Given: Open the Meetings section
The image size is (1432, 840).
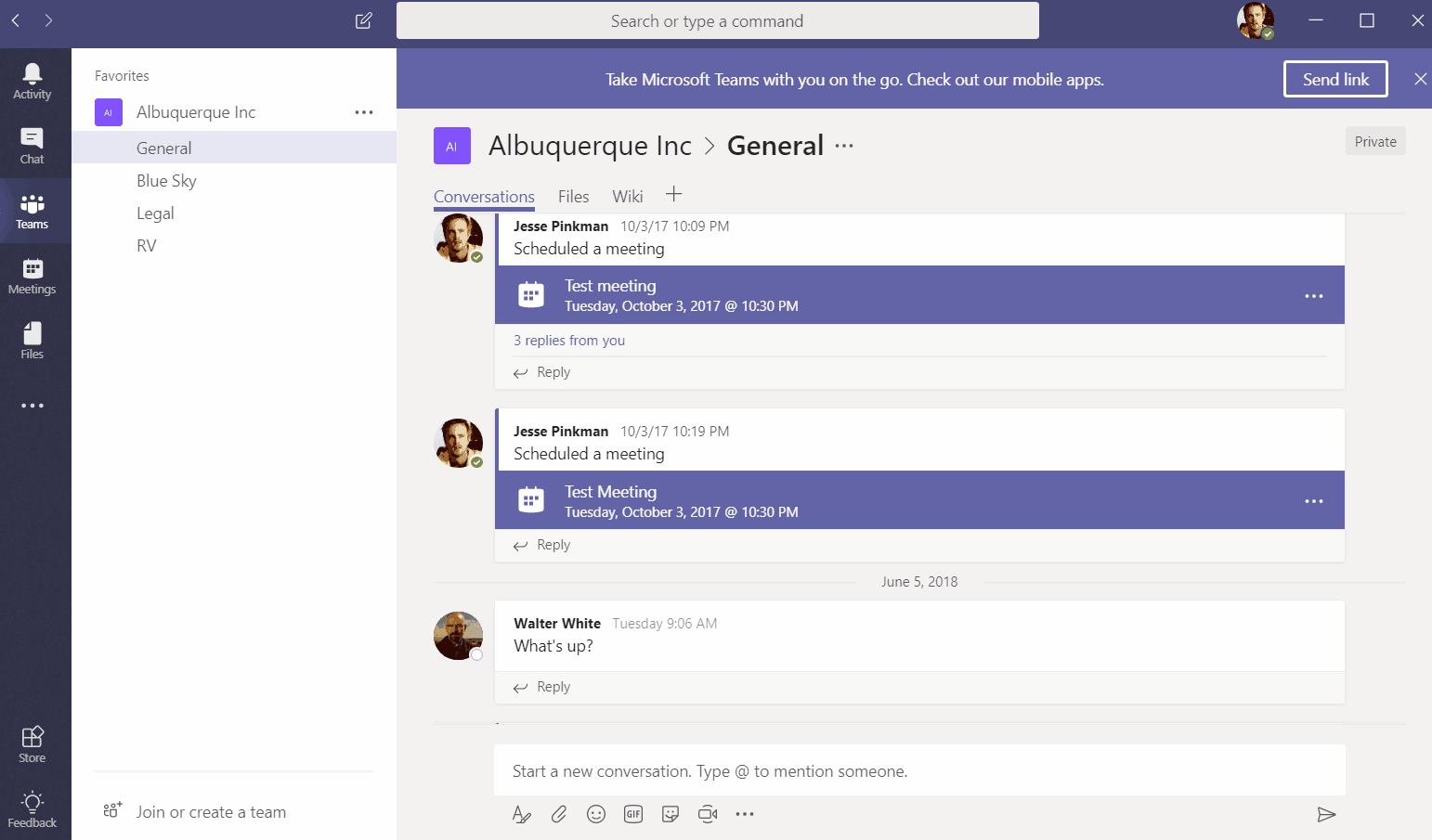Looking at the screenshot, I should [x=33, y=277].
